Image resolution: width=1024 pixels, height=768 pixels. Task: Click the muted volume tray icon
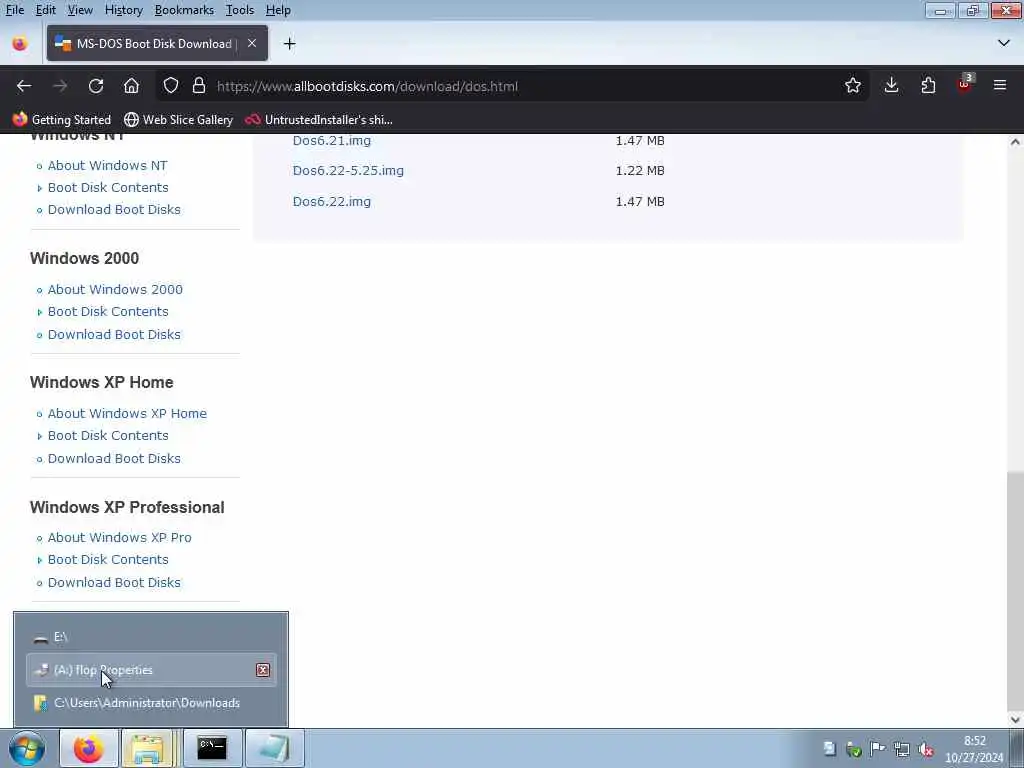925,749
